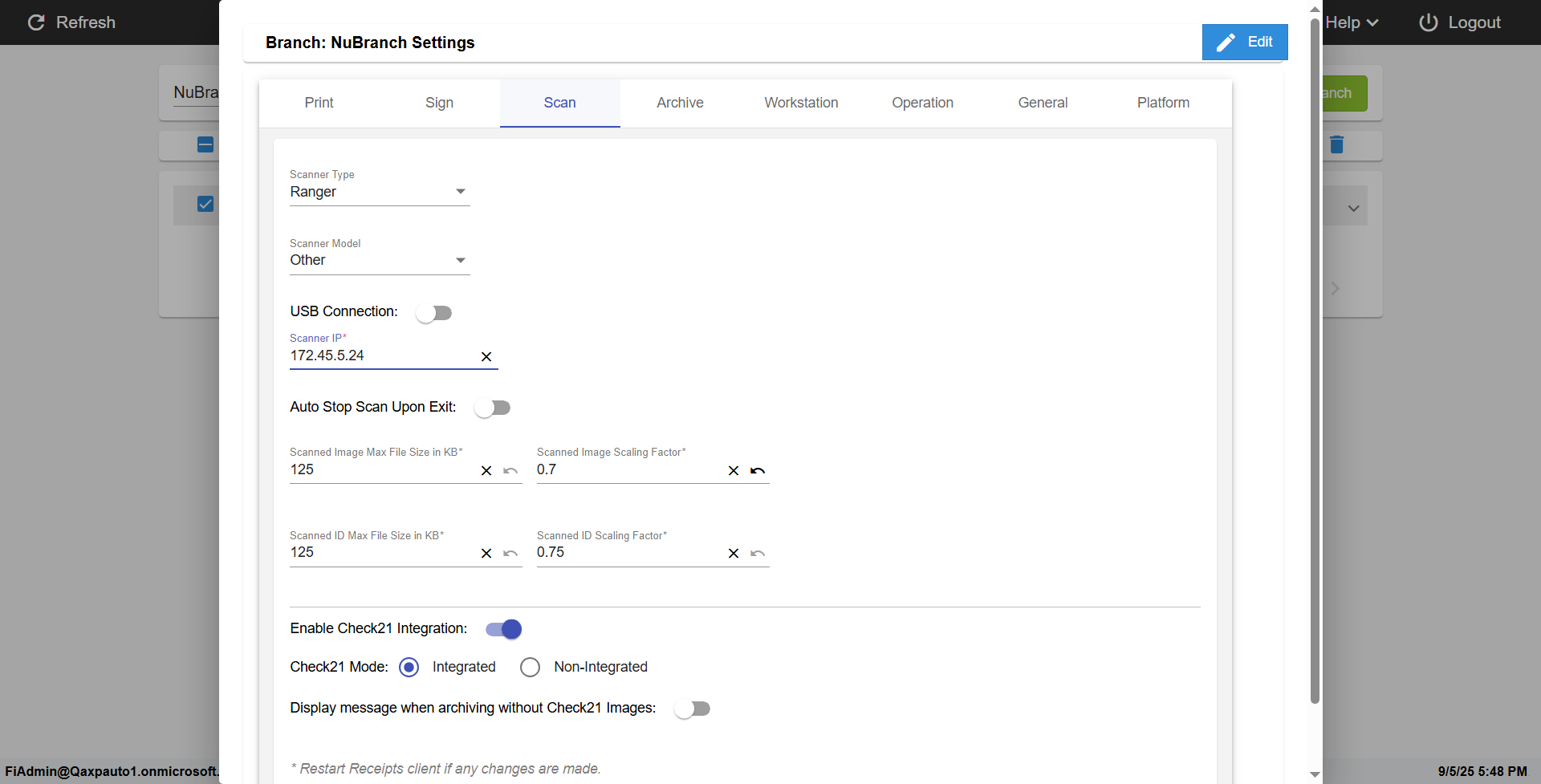Switch to the Archive tab
This screenshot has height=784, width=1541.
(x=680, y=103)
